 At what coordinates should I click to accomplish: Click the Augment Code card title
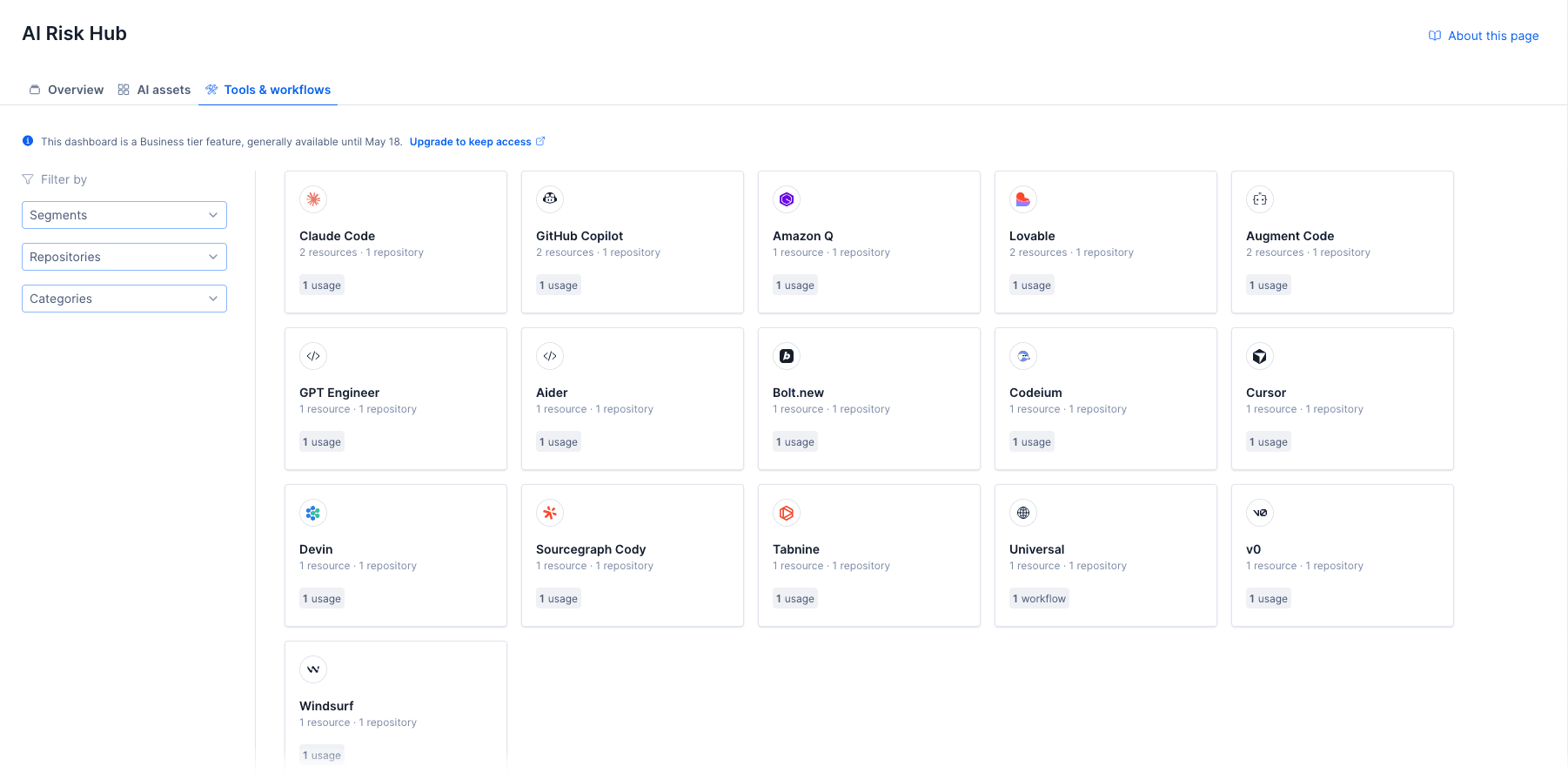click(1290, 236)
